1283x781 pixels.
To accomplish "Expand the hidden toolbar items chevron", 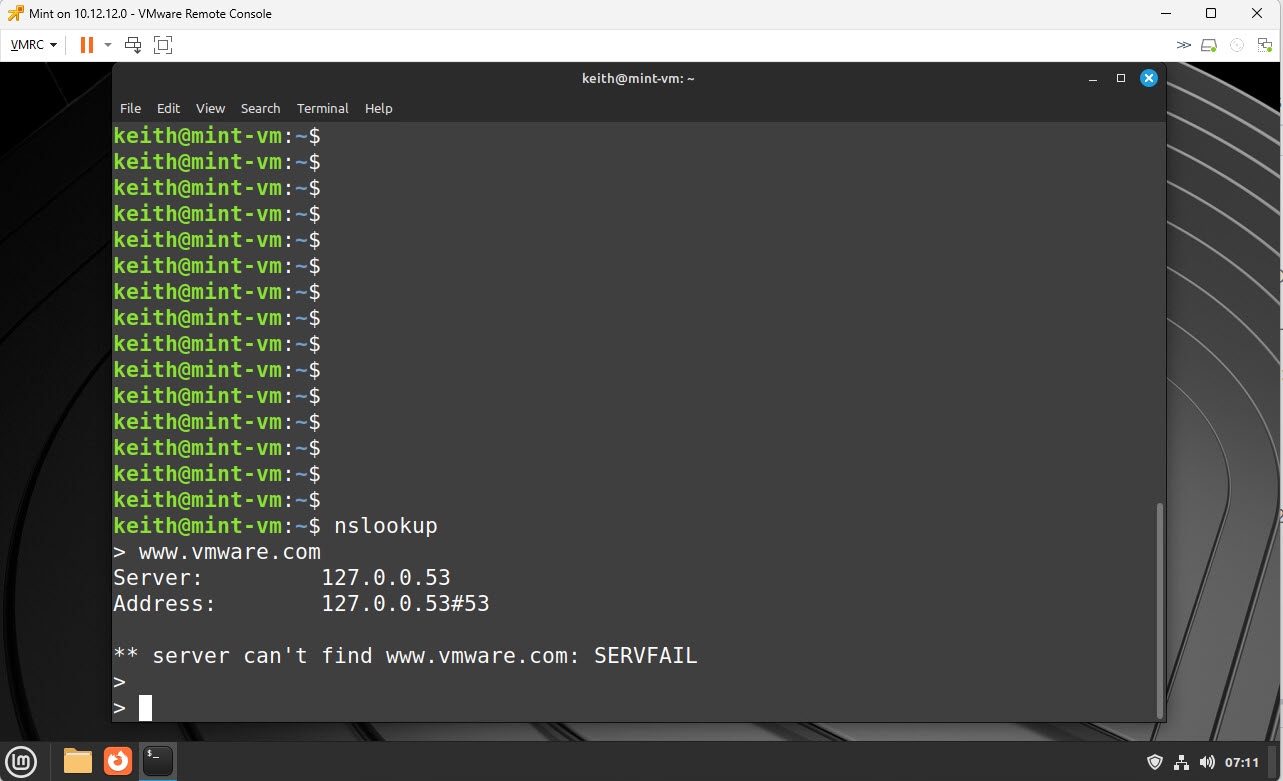I will [1184, 45].
